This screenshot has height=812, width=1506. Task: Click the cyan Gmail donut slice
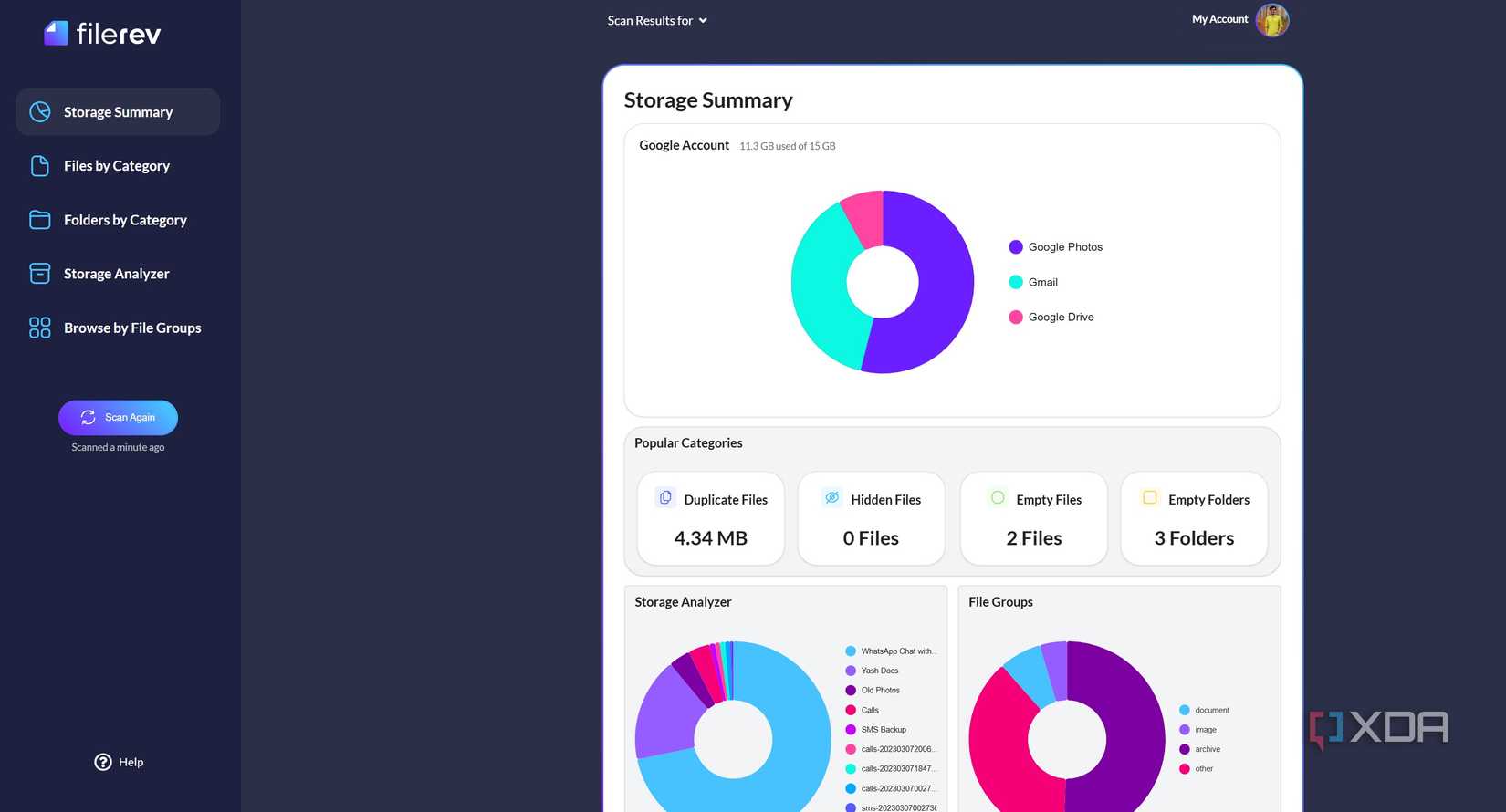pos(820,292)
